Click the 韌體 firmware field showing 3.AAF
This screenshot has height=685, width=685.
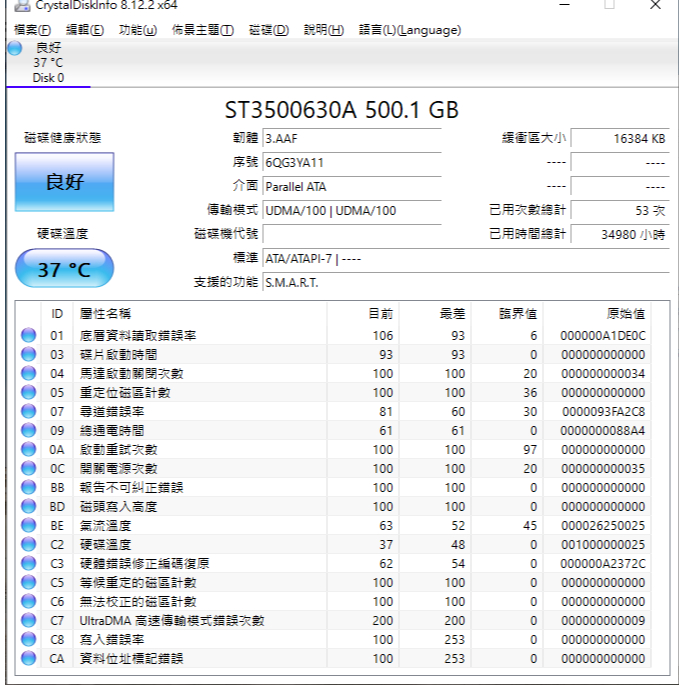point(351,138)
